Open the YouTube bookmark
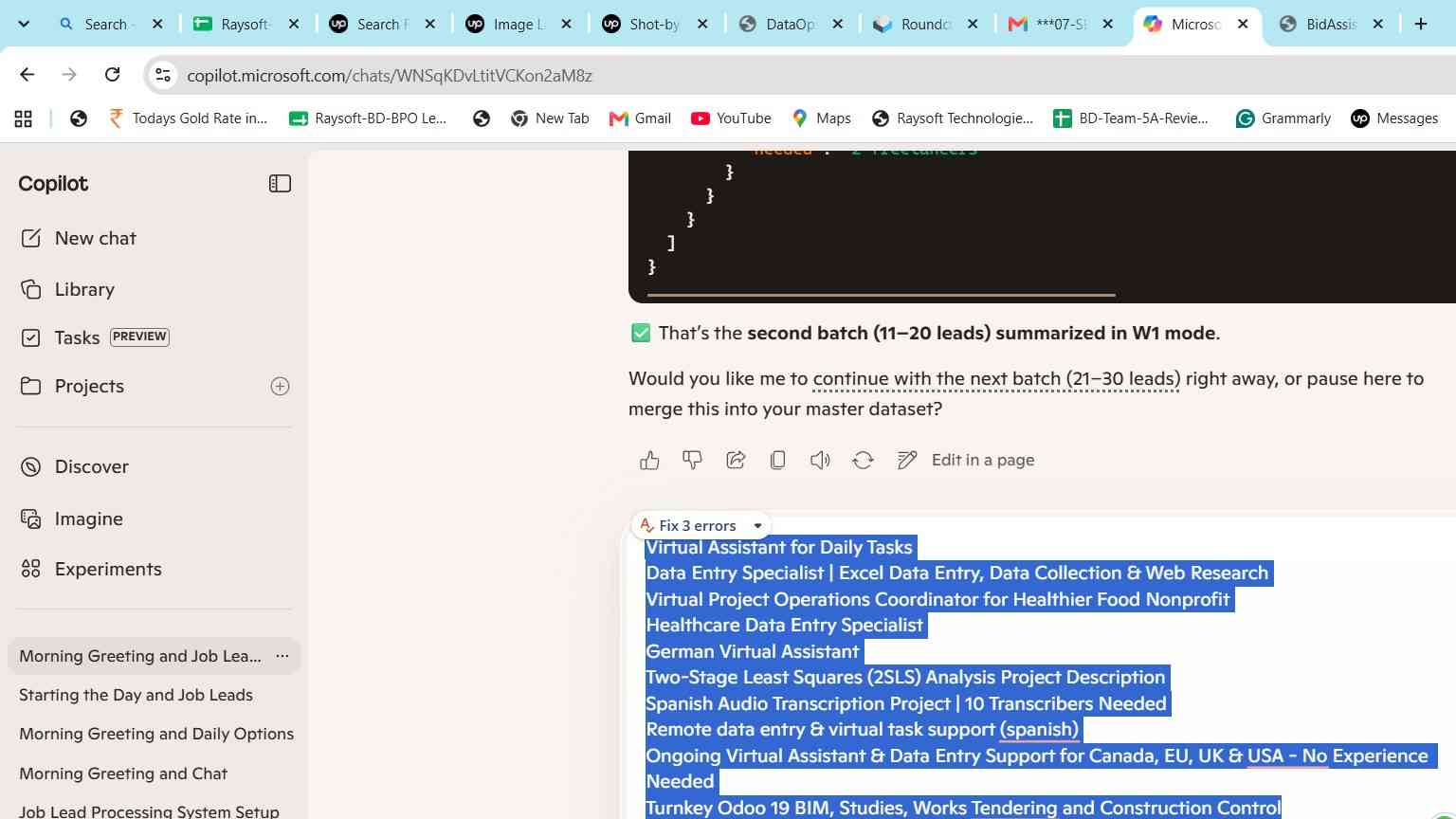1456x819 pixels. pyautogui.click(x=731, y=118)
